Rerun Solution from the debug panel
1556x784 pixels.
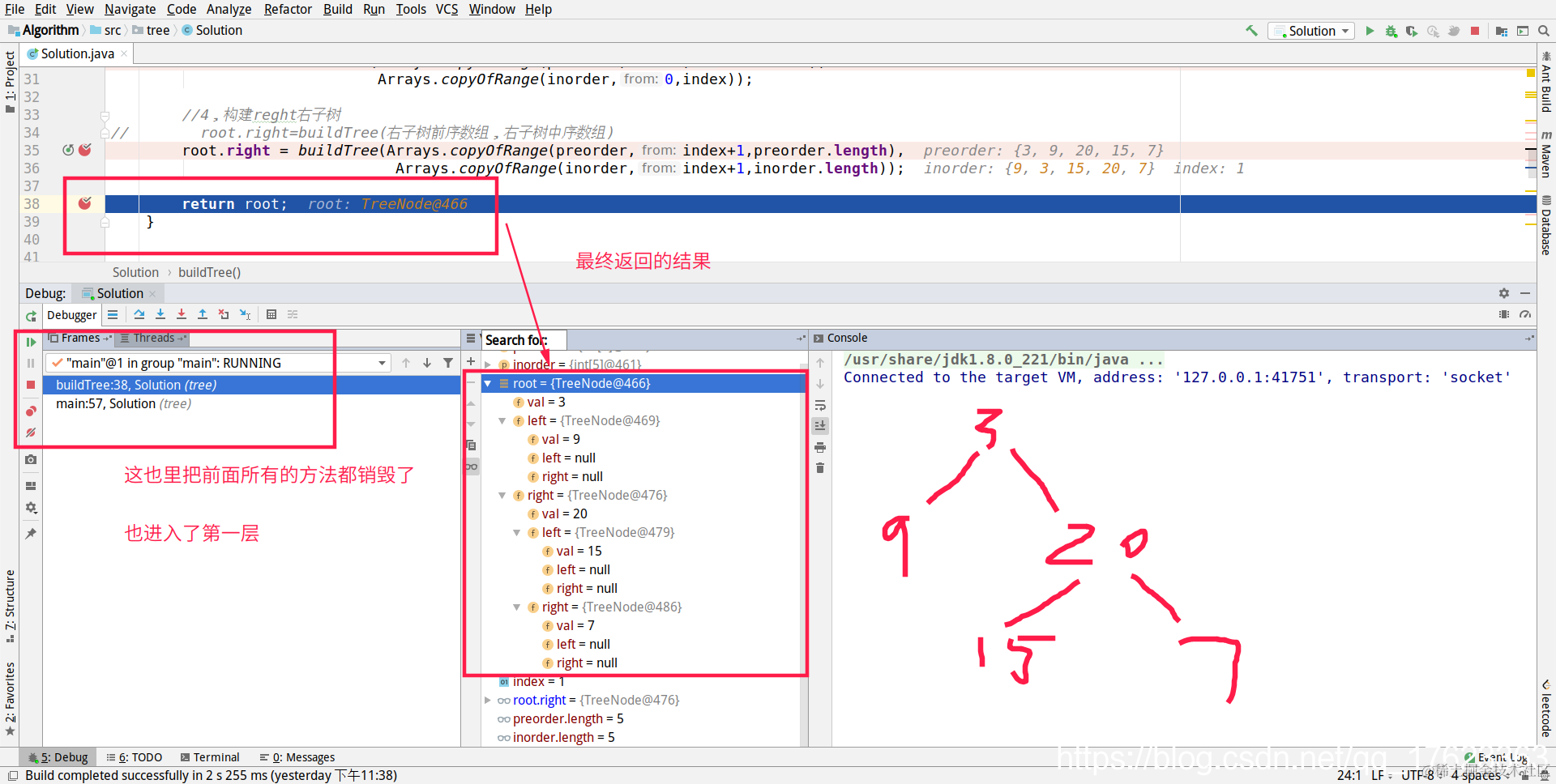[x=31, y=316]
